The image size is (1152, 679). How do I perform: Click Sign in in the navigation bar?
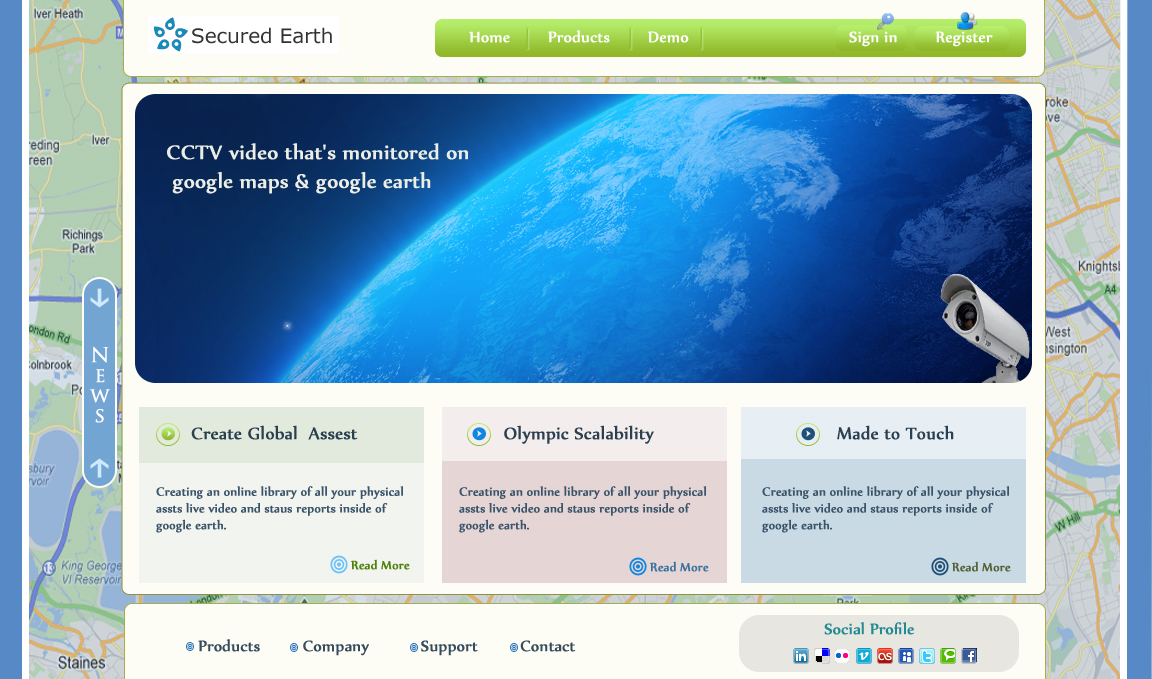pos(873,37)
